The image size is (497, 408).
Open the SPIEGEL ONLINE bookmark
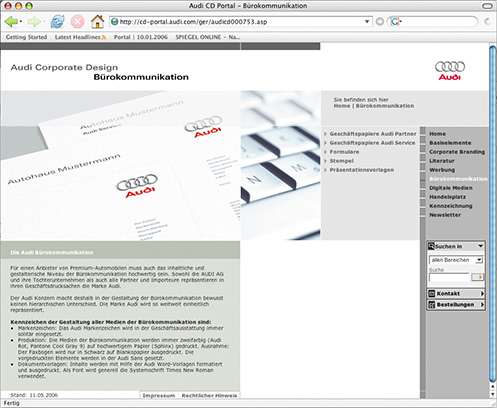208,37
